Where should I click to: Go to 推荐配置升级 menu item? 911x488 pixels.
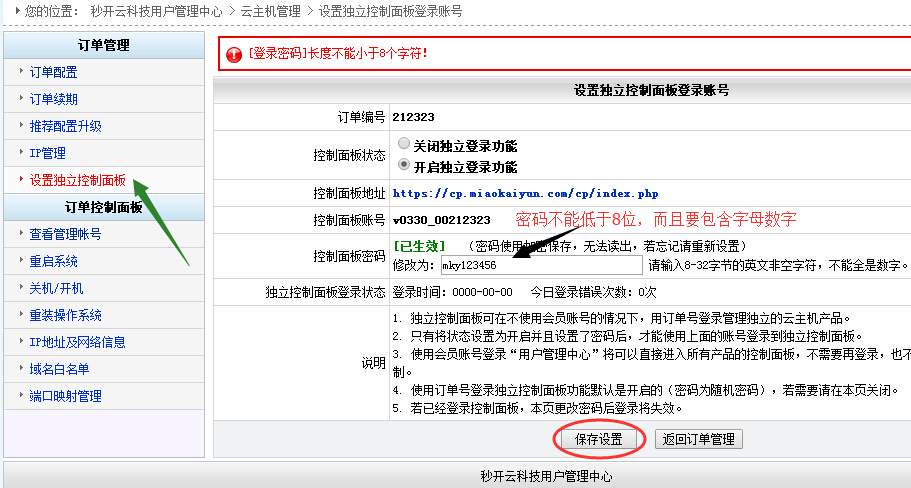point(65,126)
